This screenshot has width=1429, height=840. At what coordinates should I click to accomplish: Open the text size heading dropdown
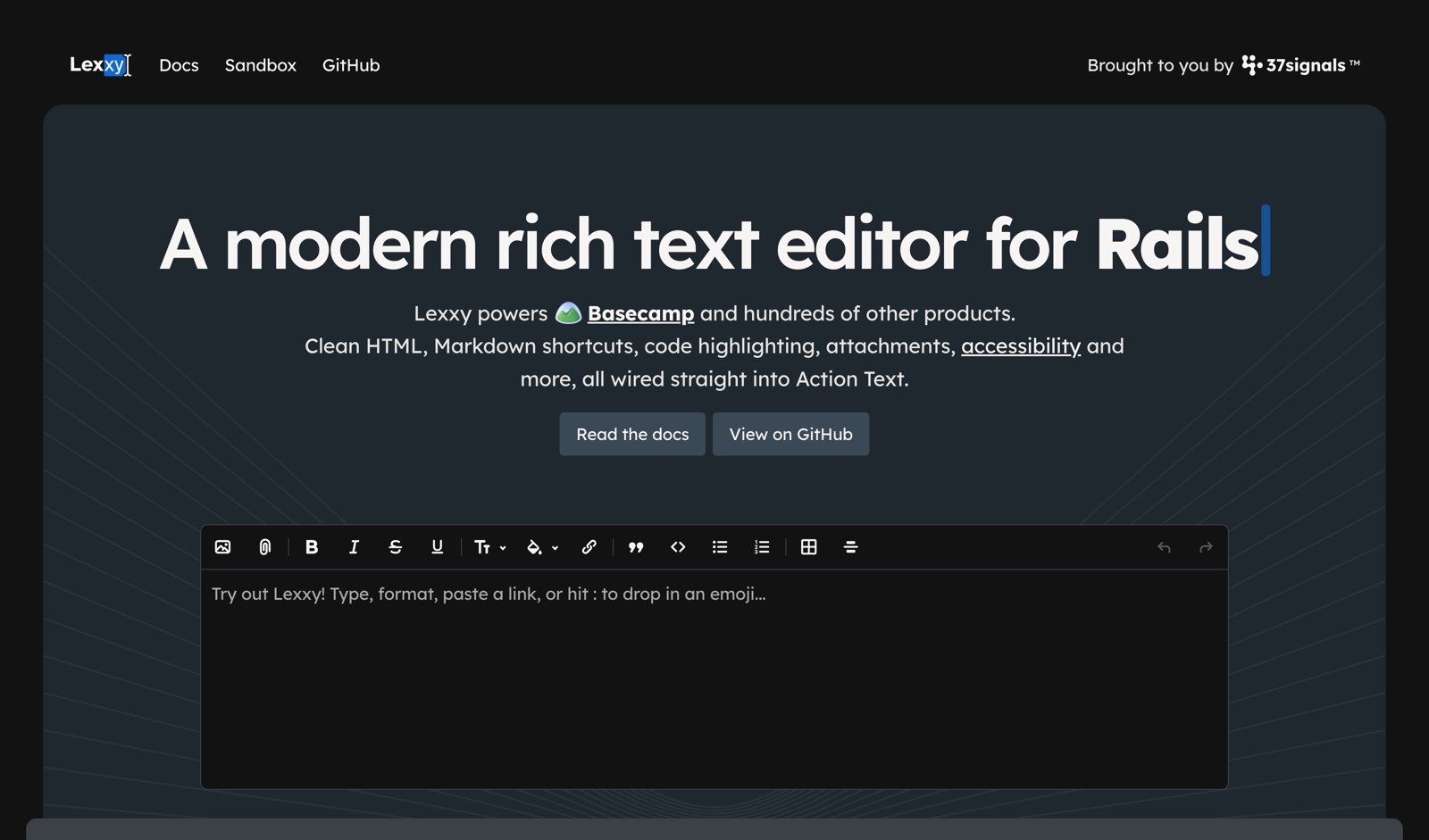point(489,547)
